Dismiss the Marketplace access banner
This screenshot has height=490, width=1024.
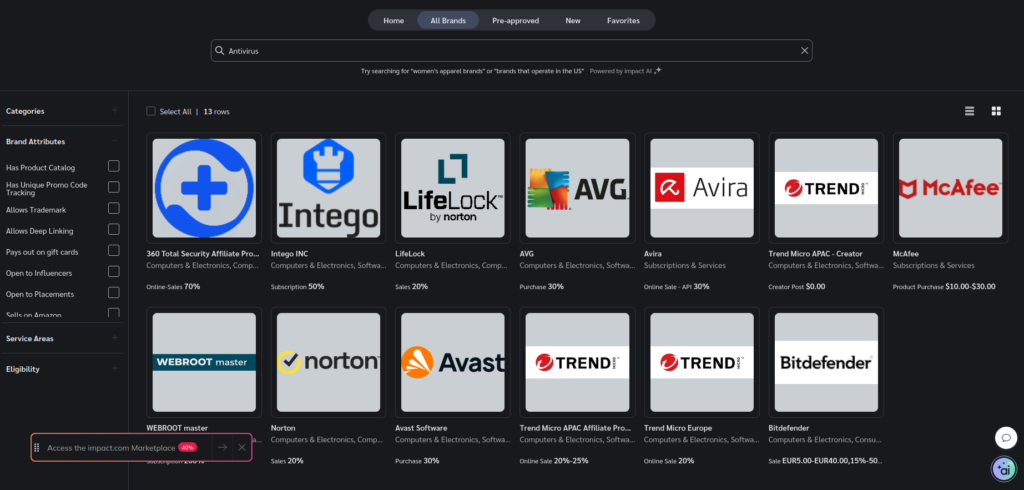point(242,448)
